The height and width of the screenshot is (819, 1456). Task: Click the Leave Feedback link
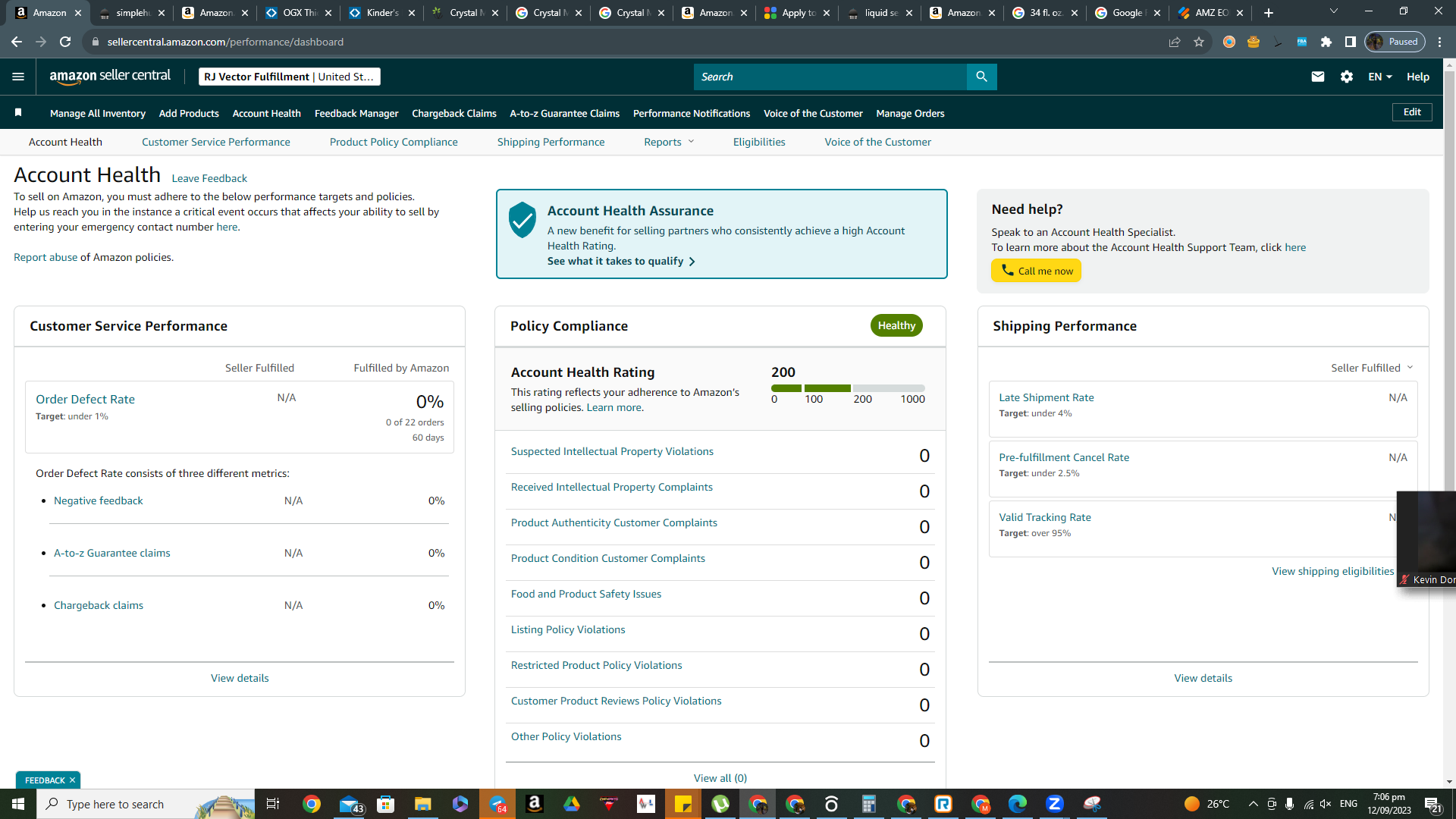[209, 178]
